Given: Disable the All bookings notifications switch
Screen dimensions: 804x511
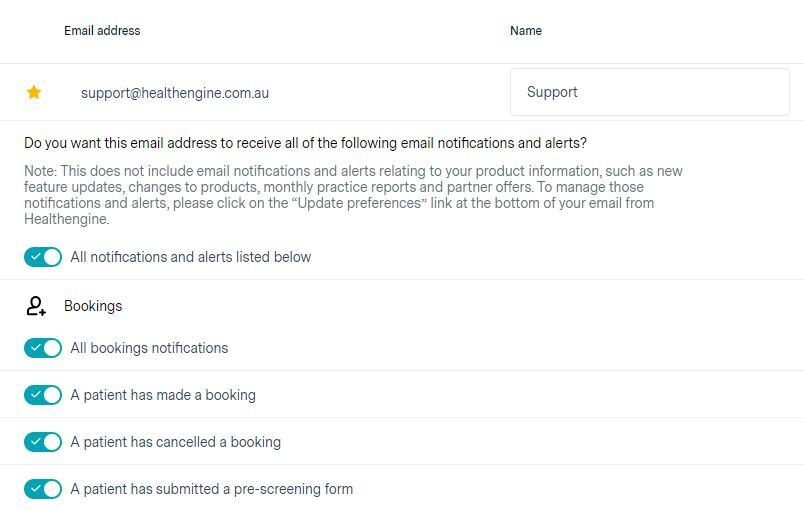Looking at the screenshot, I should pyautogui.click(x=43, y=348).
